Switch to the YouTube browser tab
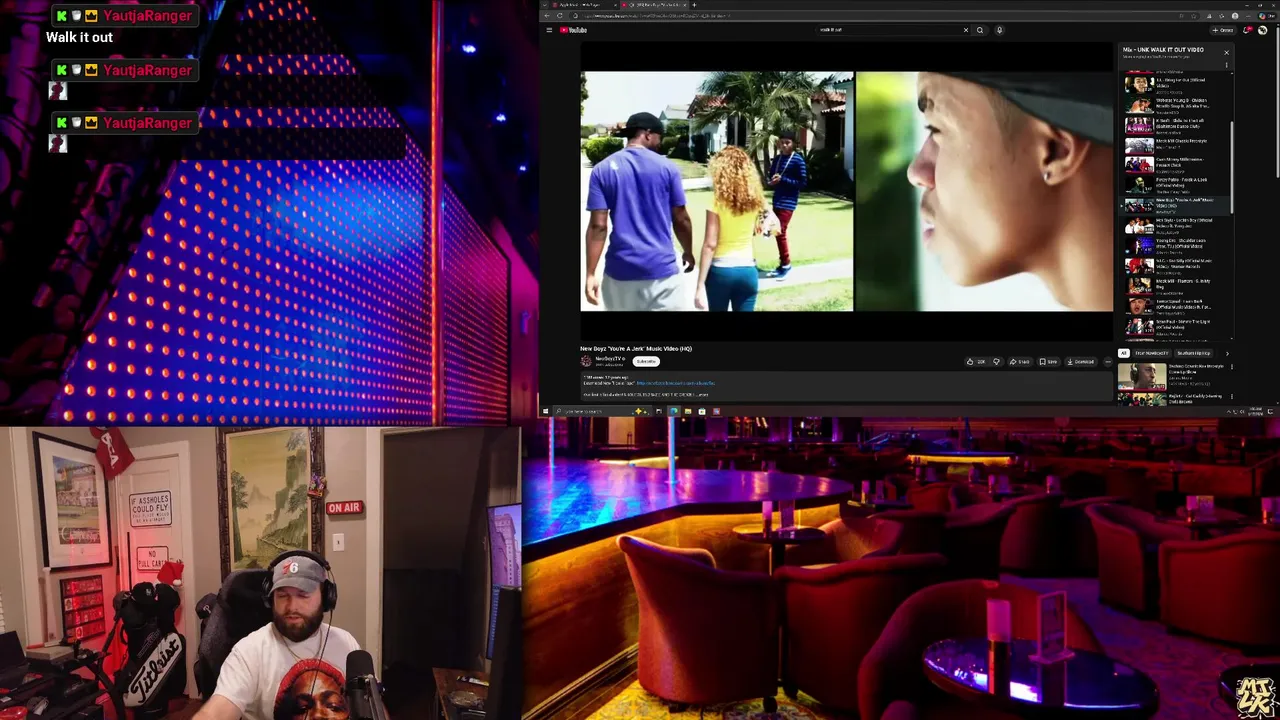 click(654, 5)
